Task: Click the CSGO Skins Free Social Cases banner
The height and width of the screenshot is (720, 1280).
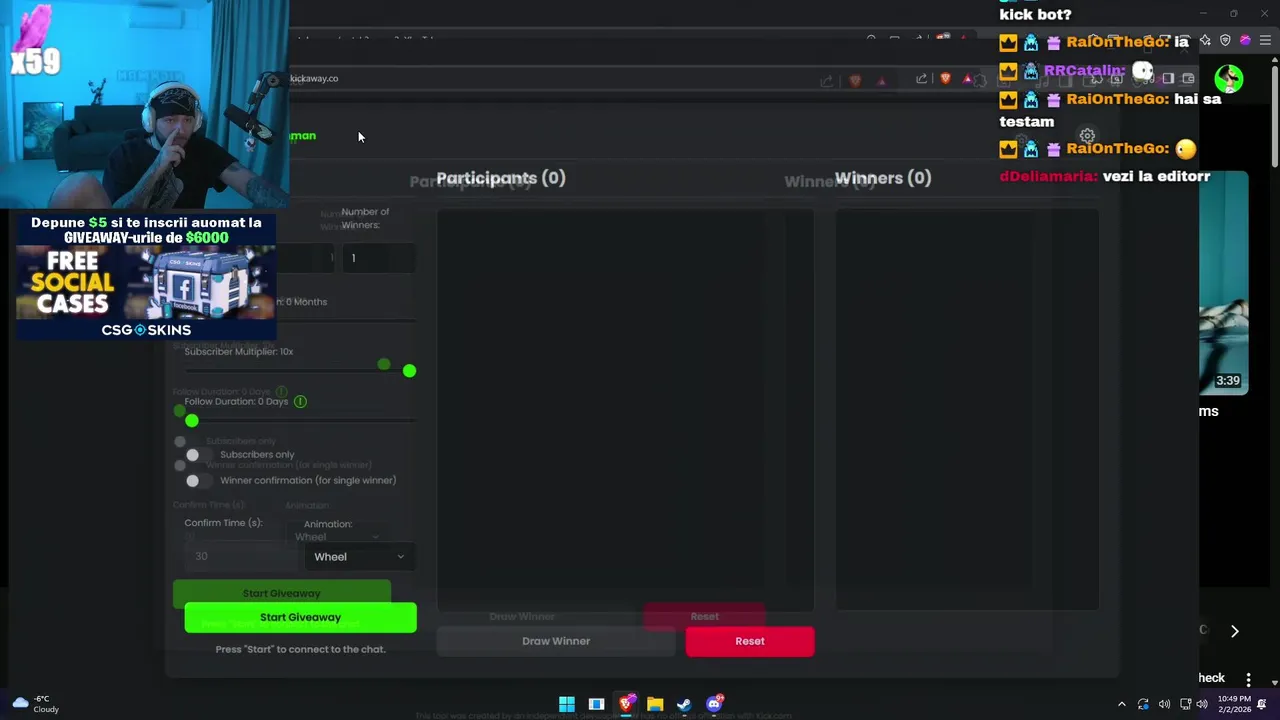Action: pyautogui.click(x=146, y=276)
